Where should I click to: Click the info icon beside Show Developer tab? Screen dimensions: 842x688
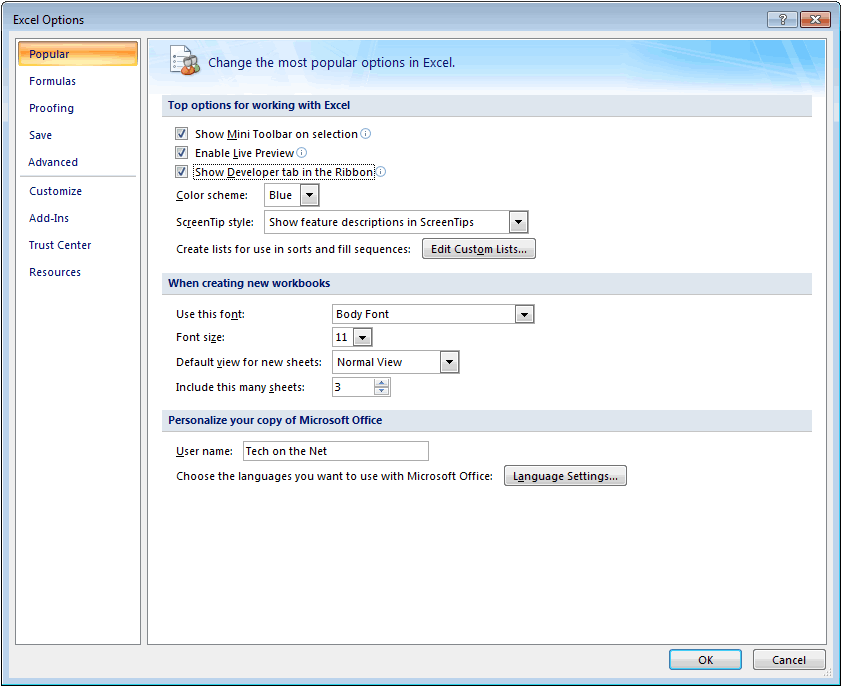click(381, 172)
